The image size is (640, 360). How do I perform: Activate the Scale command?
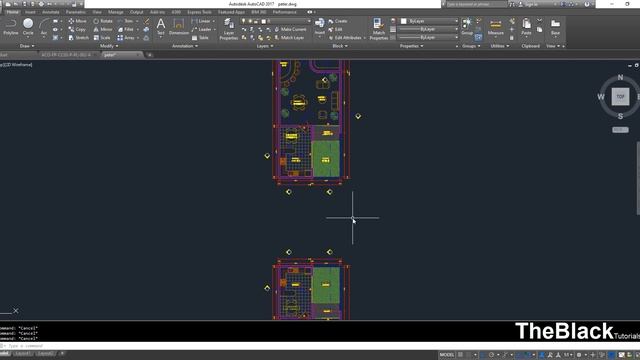tap(102, 38)
